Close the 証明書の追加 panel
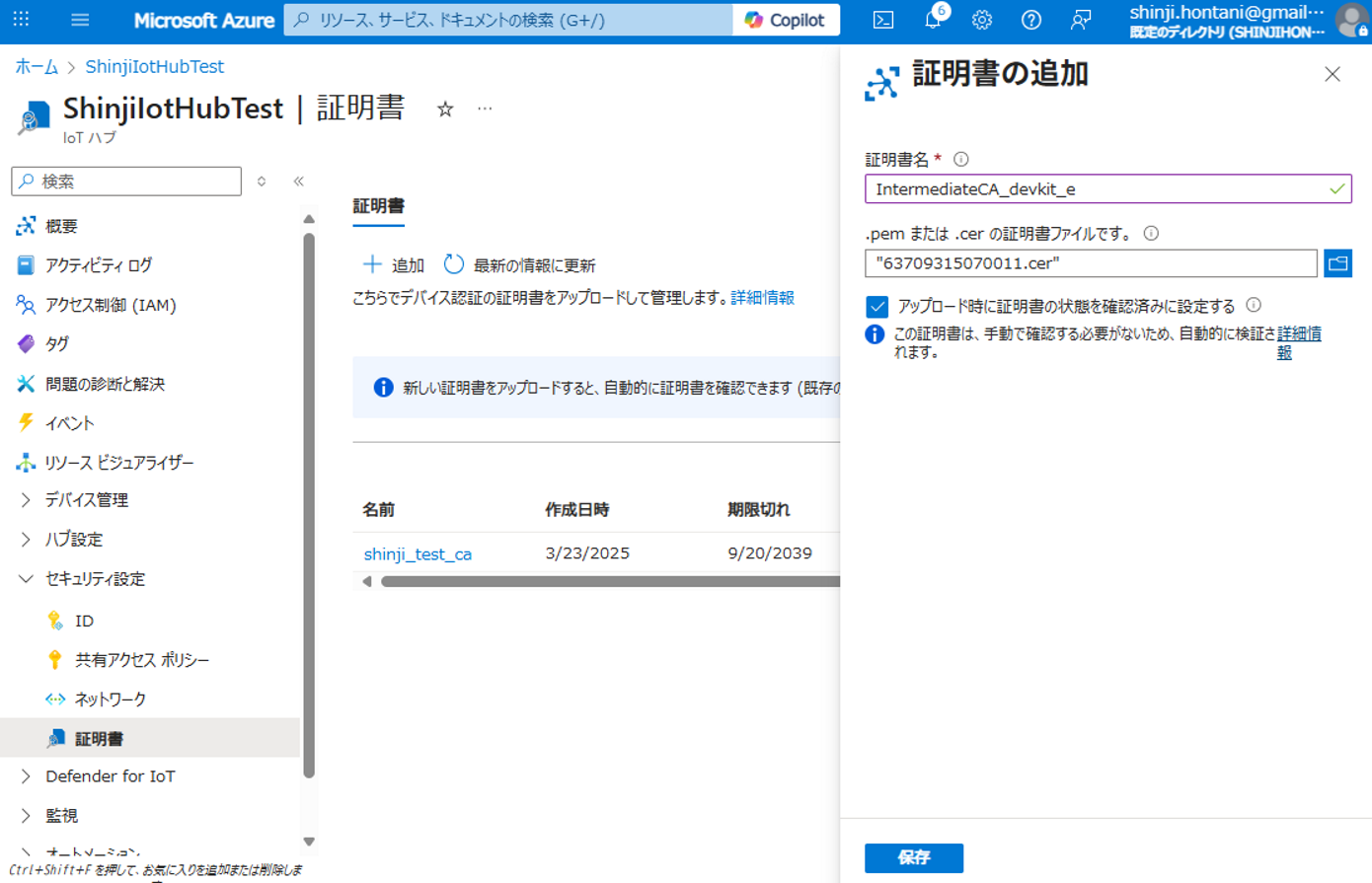The width and height of the screenshot is (1372, 883). tap(1333, 75)
